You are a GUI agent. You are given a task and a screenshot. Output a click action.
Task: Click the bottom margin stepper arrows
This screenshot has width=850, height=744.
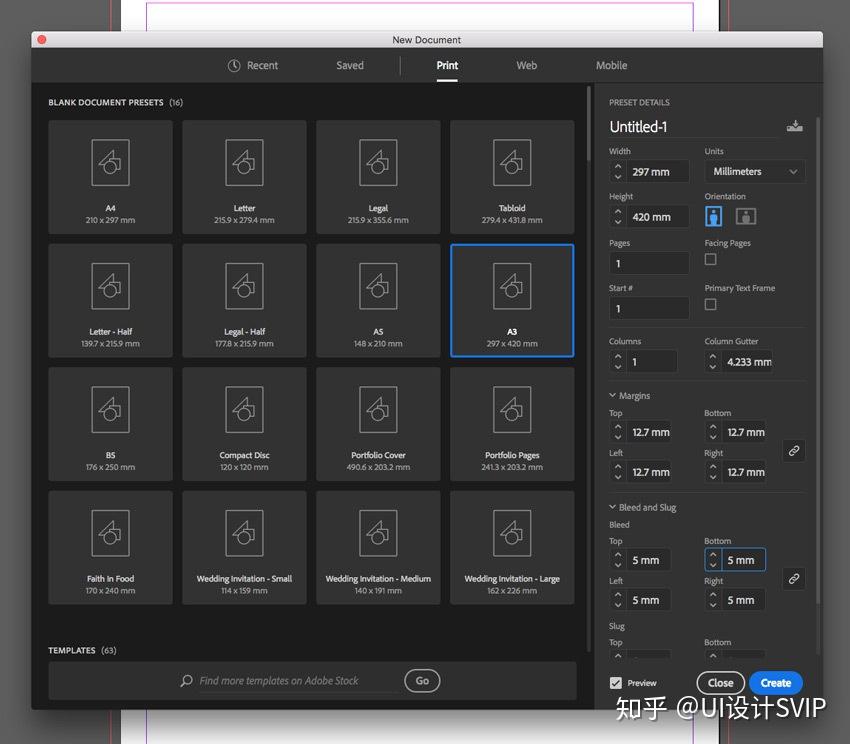pos(713,432)
